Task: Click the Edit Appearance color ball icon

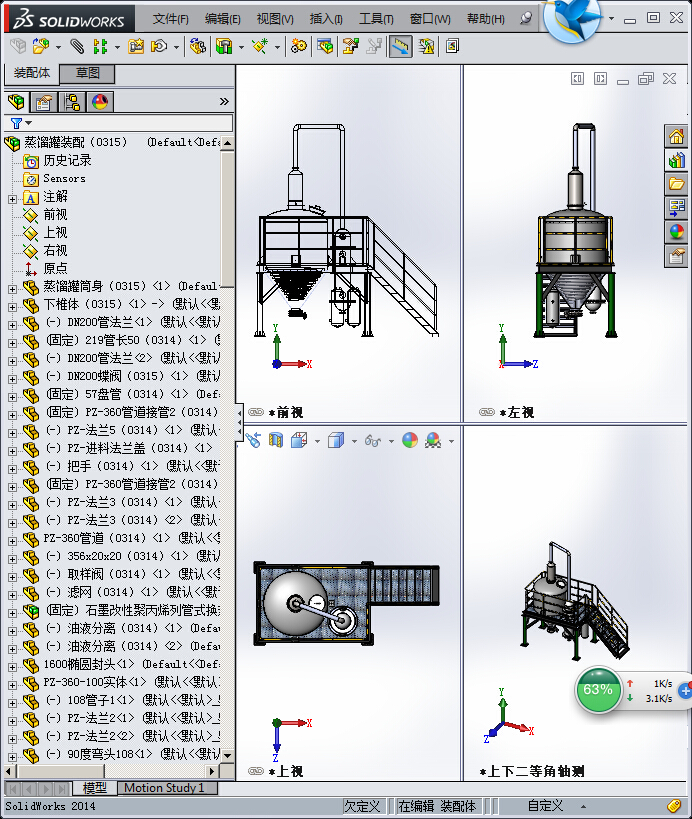Action: (410, 440)
